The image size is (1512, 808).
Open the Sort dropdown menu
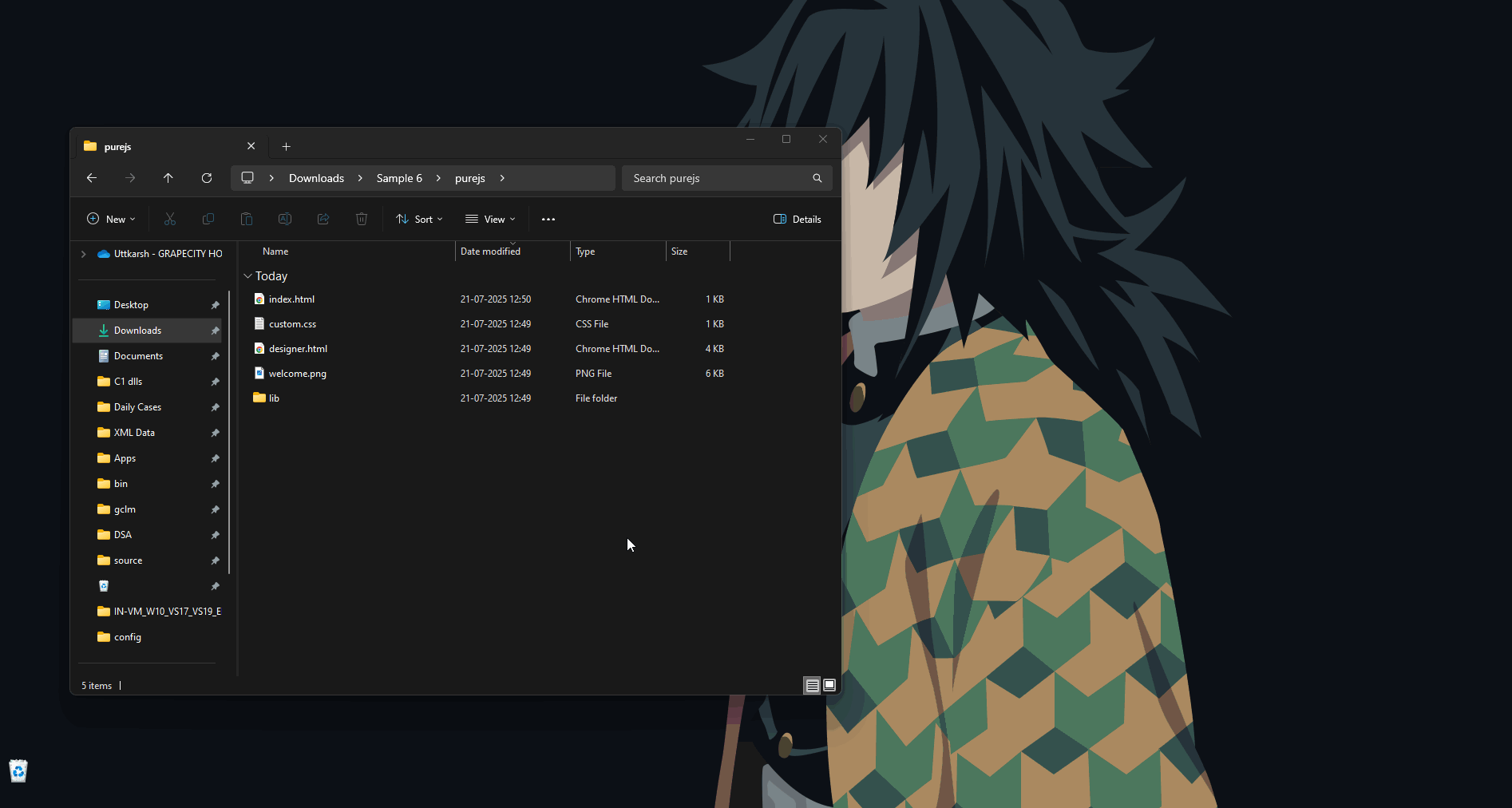coord(419,219)
